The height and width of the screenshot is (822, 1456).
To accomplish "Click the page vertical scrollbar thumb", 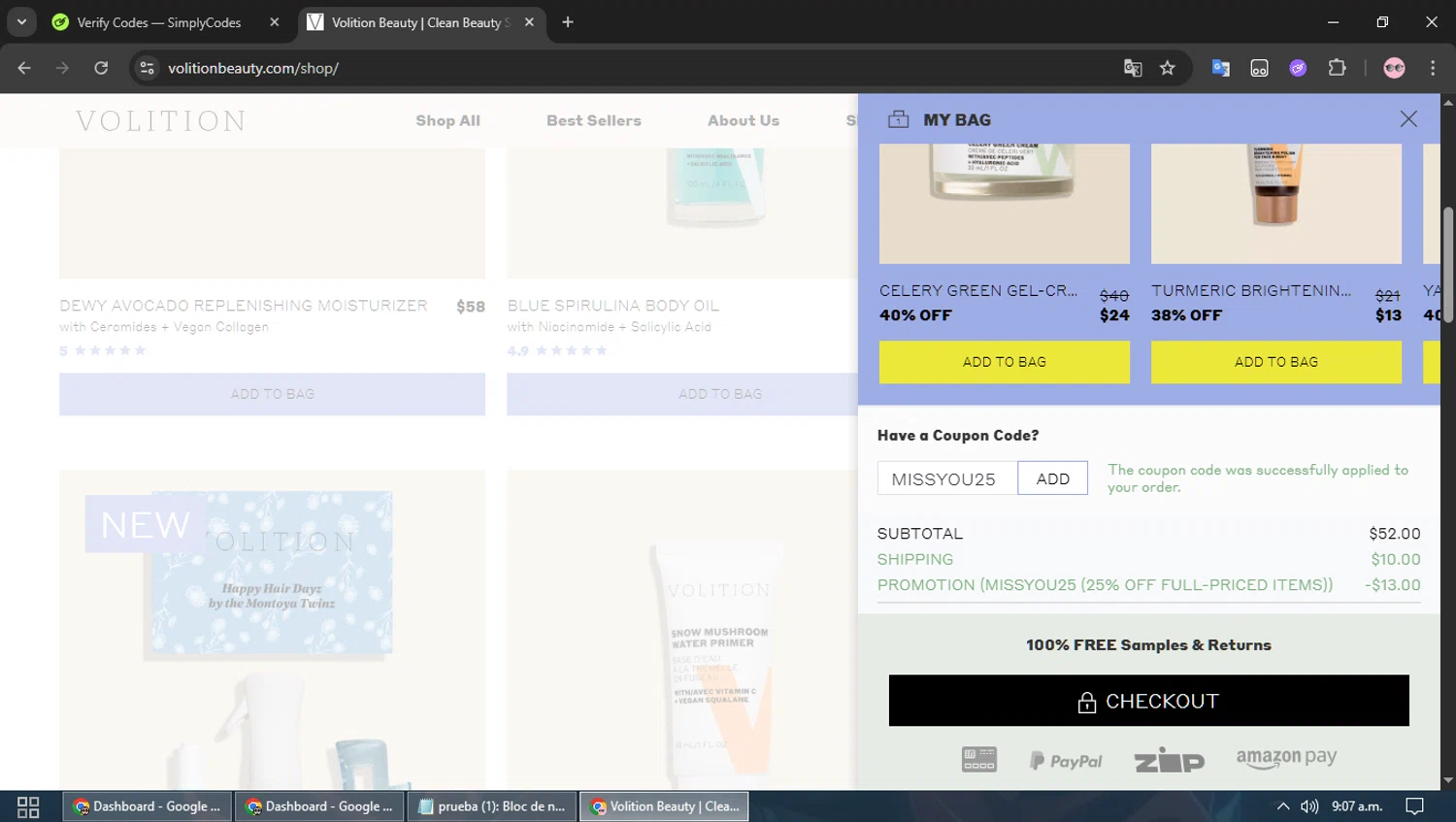I will tap(1448, 264).
